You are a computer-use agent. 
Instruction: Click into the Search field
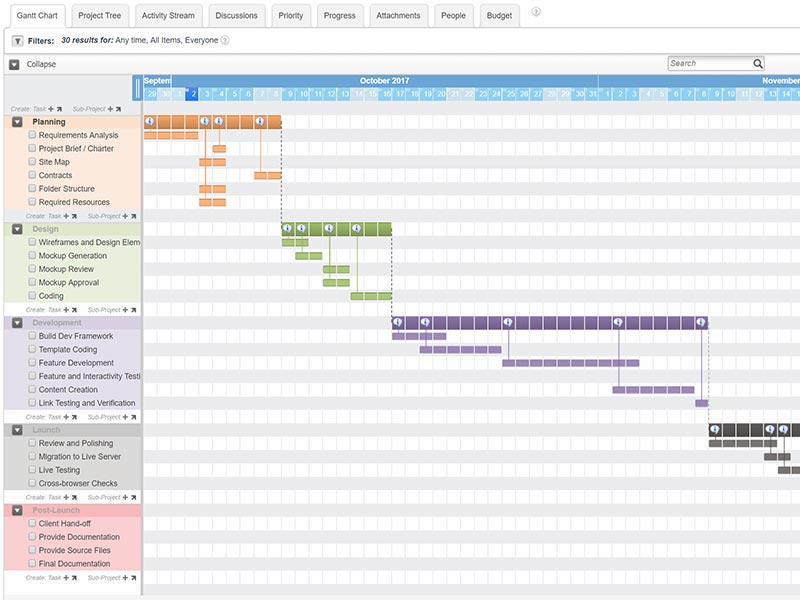pyautogui.click(x=708, y=63)
